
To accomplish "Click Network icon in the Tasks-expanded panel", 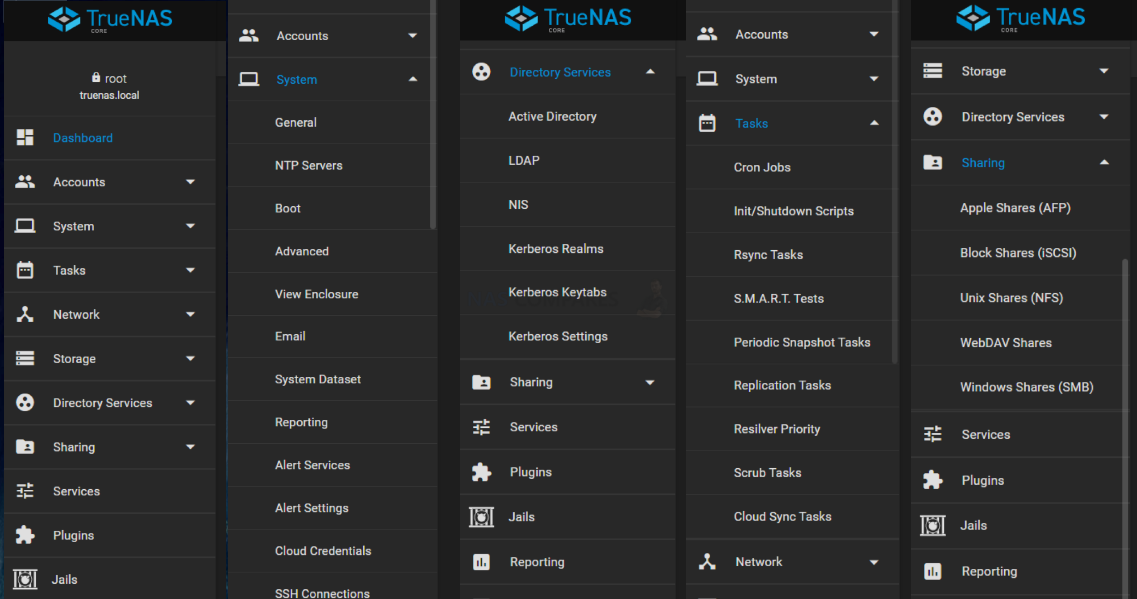I will [x=707, y=562].
